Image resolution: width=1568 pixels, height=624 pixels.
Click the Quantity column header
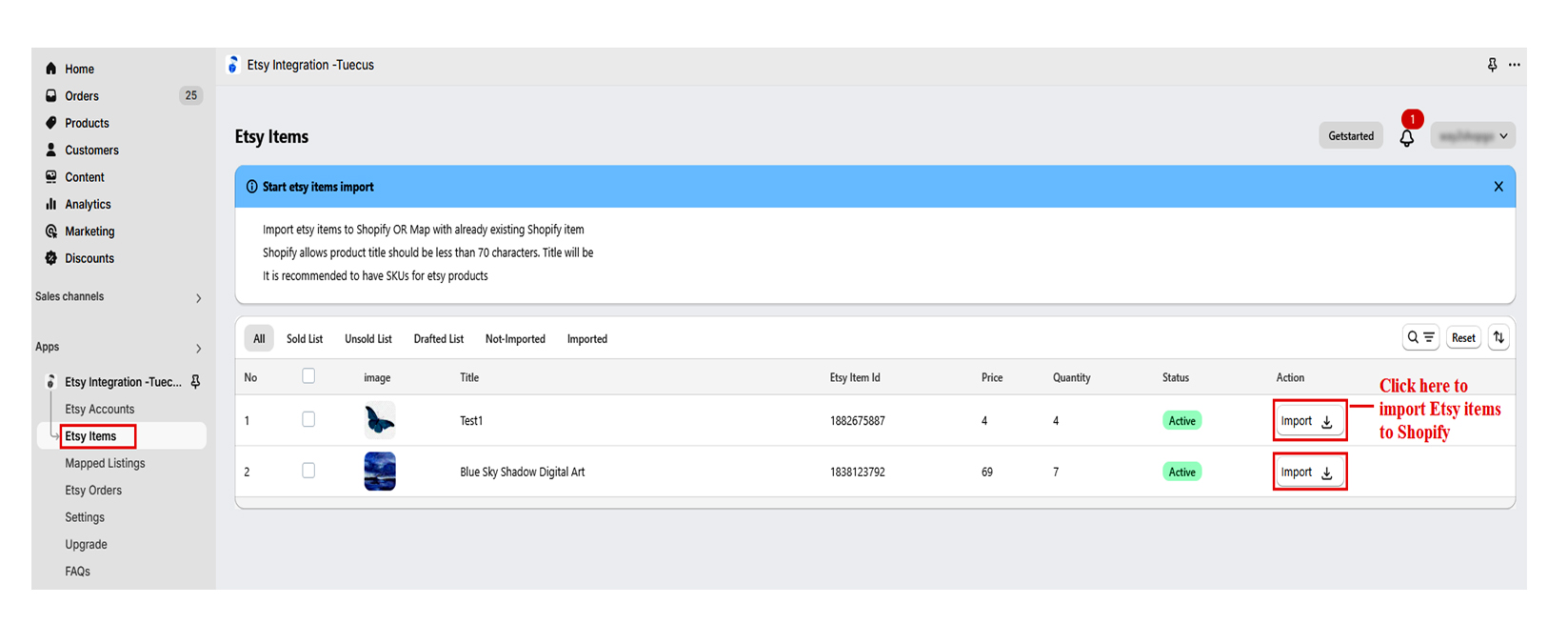1071,378
